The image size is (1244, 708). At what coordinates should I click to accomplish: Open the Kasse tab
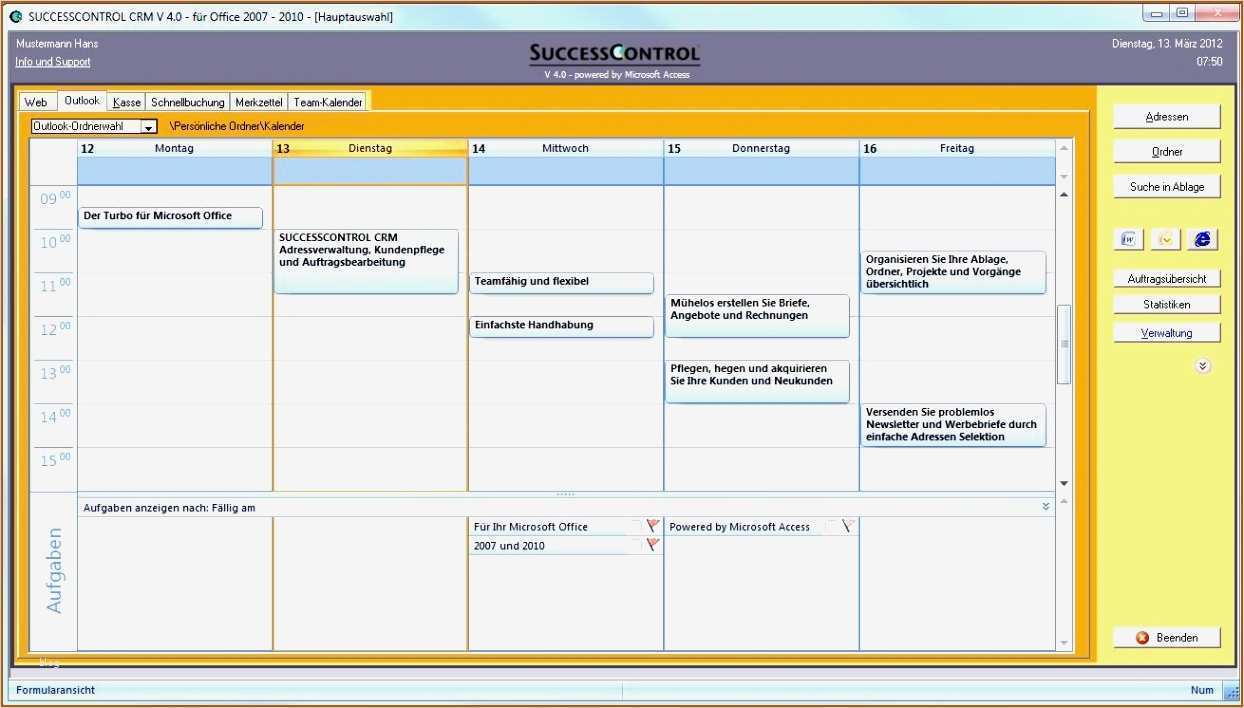pos(126,101)
